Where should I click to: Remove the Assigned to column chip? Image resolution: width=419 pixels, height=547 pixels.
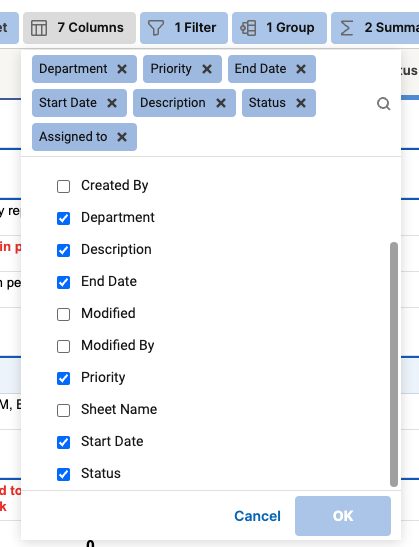122,137
